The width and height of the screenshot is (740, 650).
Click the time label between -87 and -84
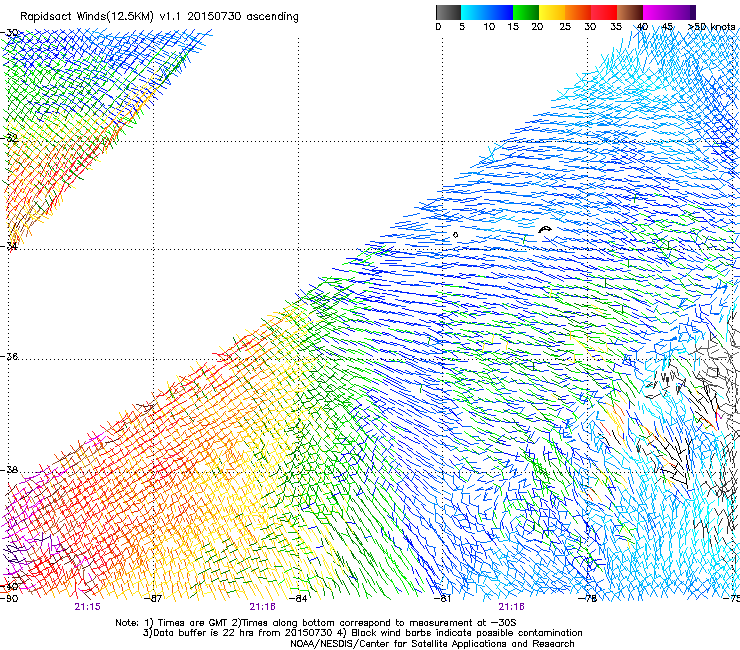click(262, 607)
